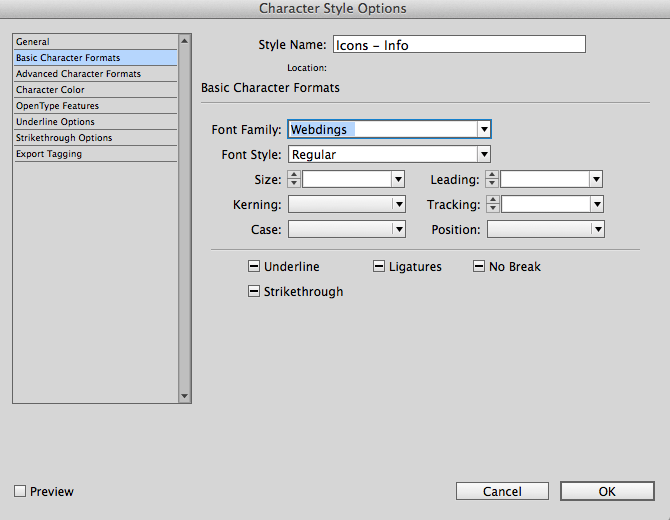Click the Tracking stepper arrows
This screenshot has width=670, height=520.
491,204
